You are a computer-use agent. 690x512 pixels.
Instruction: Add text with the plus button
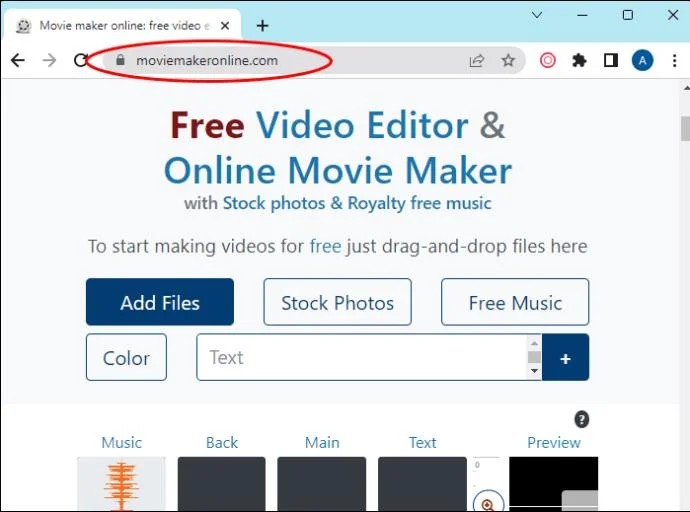point(565,357)
